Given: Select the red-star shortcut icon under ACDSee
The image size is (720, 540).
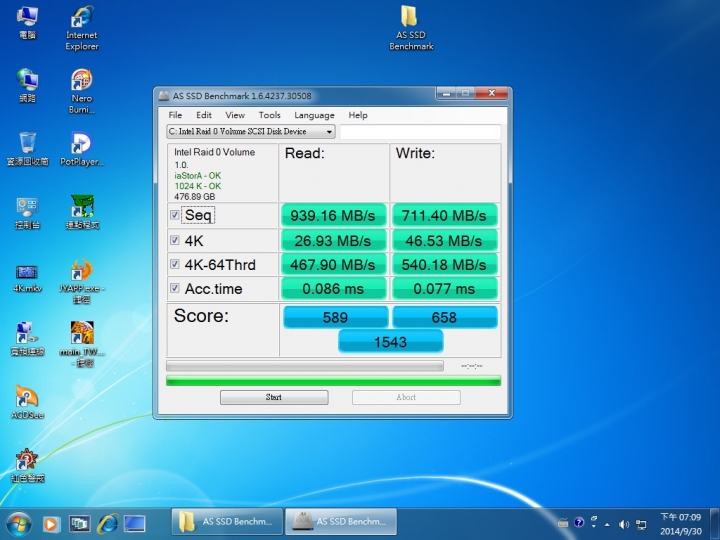Looking at the screenshot, I should click(27, 466).
